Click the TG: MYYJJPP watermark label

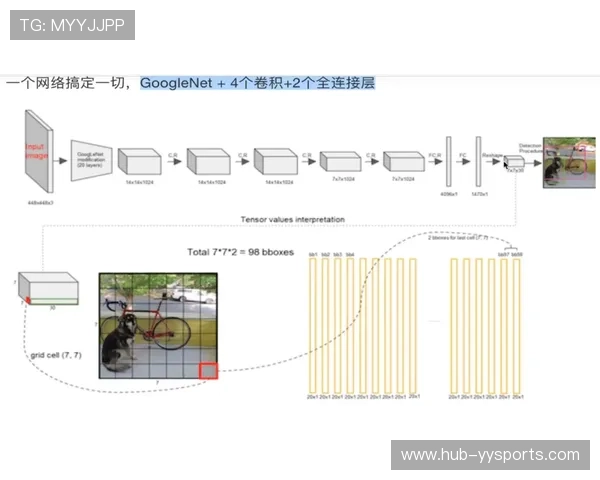(71, 24)
